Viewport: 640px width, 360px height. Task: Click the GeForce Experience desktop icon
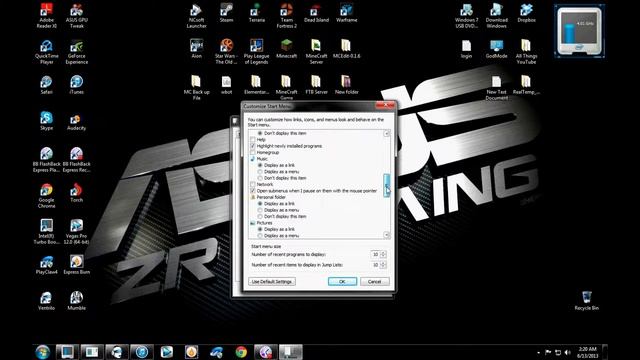(77, 52)
